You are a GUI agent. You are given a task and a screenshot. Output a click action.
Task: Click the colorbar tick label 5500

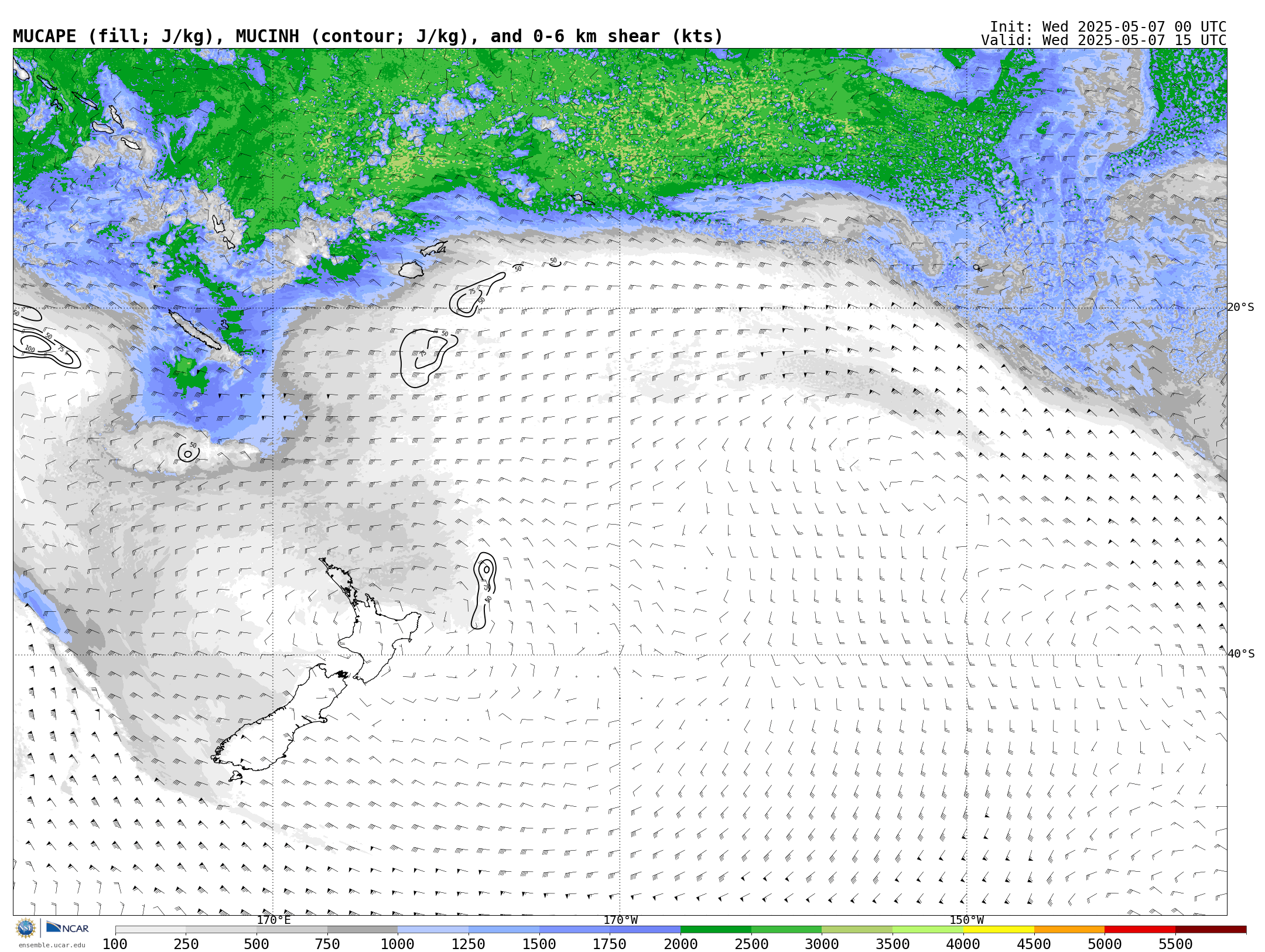[1175, 944]
